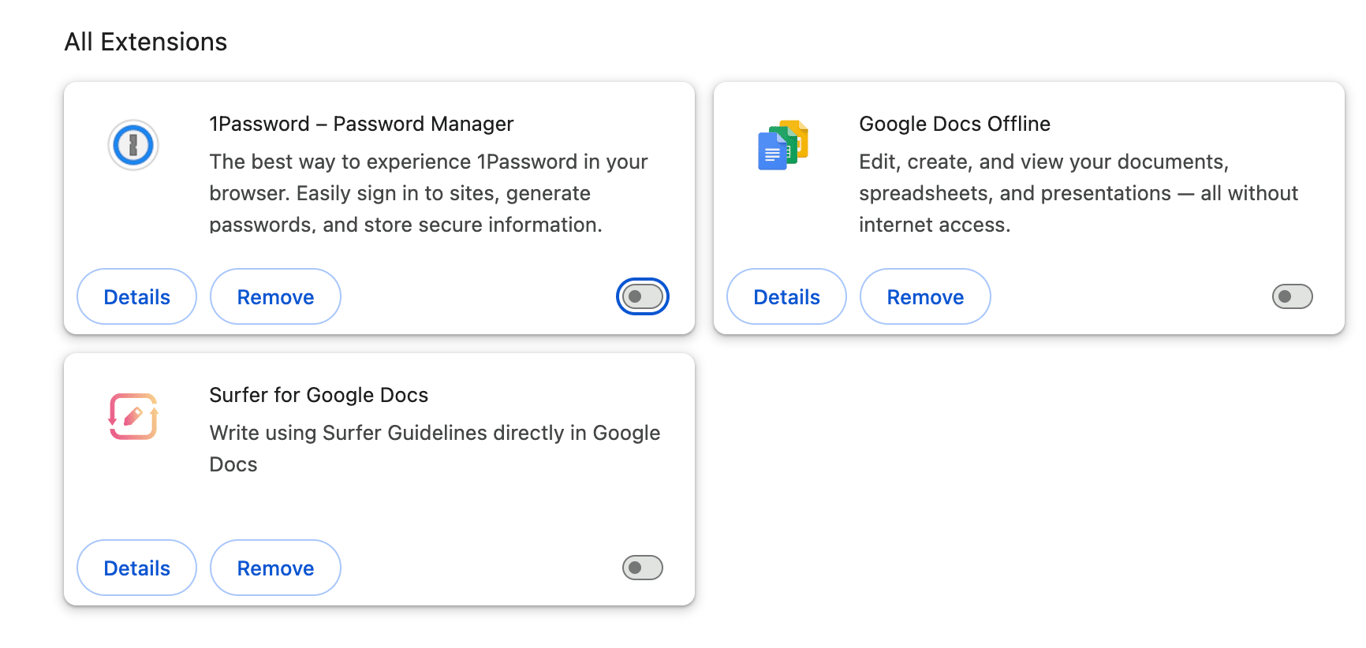Click the Surfer for Google Docs icon
The image size is (1366, 648).
pos(132,414)
